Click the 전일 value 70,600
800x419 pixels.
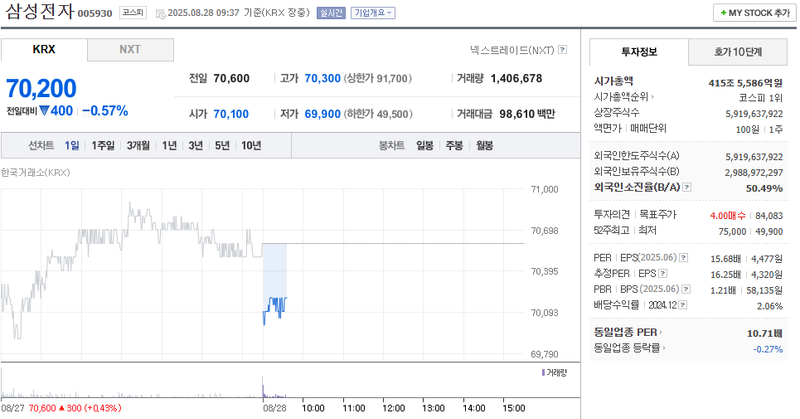(x=232, y=79)
